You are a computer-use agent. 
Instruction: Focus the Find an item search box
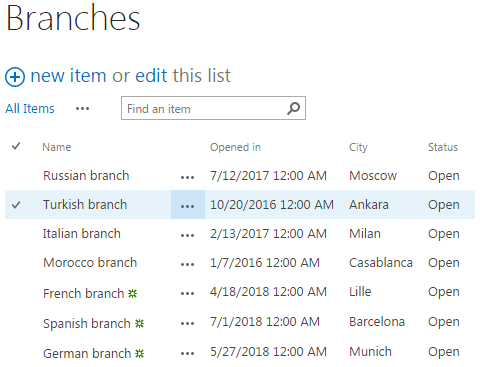[213, 108]
